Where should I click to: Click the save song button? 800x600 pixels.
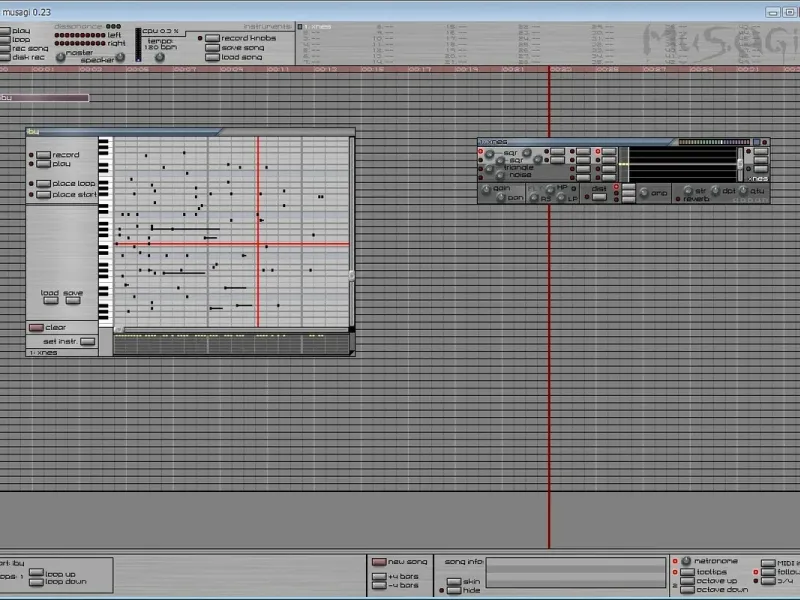click(212, 48)
